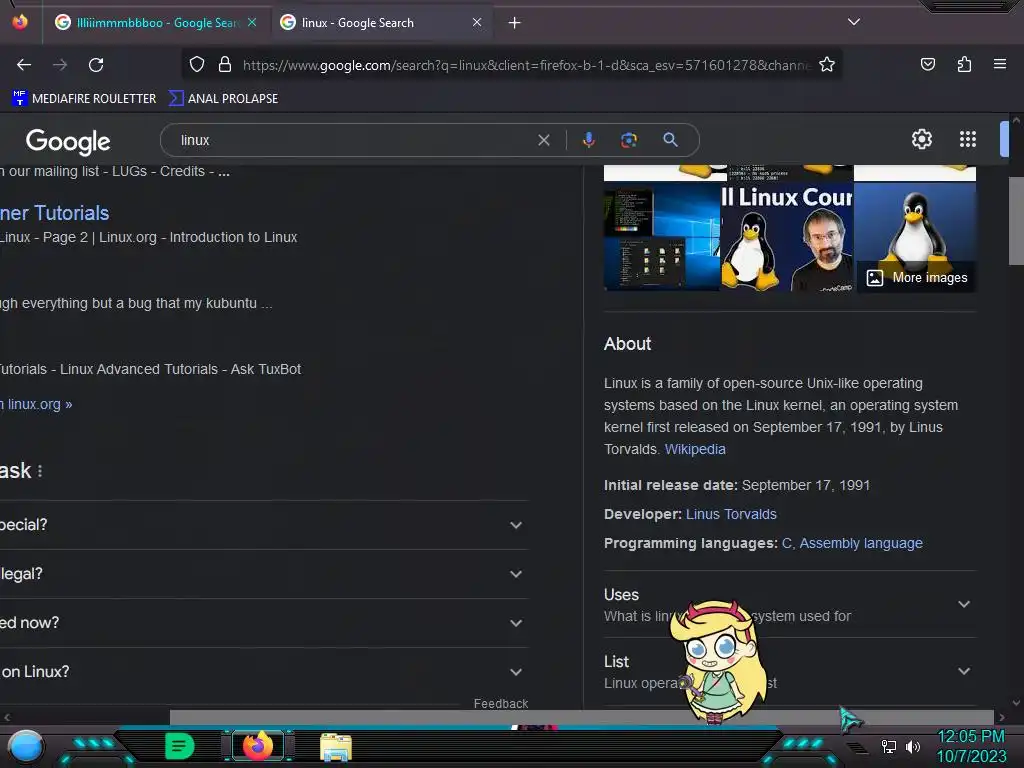Image resolution: width=1024 pixels, height=768 pixels.
Task: Open the network tray icon
Action: coord(889,746)
